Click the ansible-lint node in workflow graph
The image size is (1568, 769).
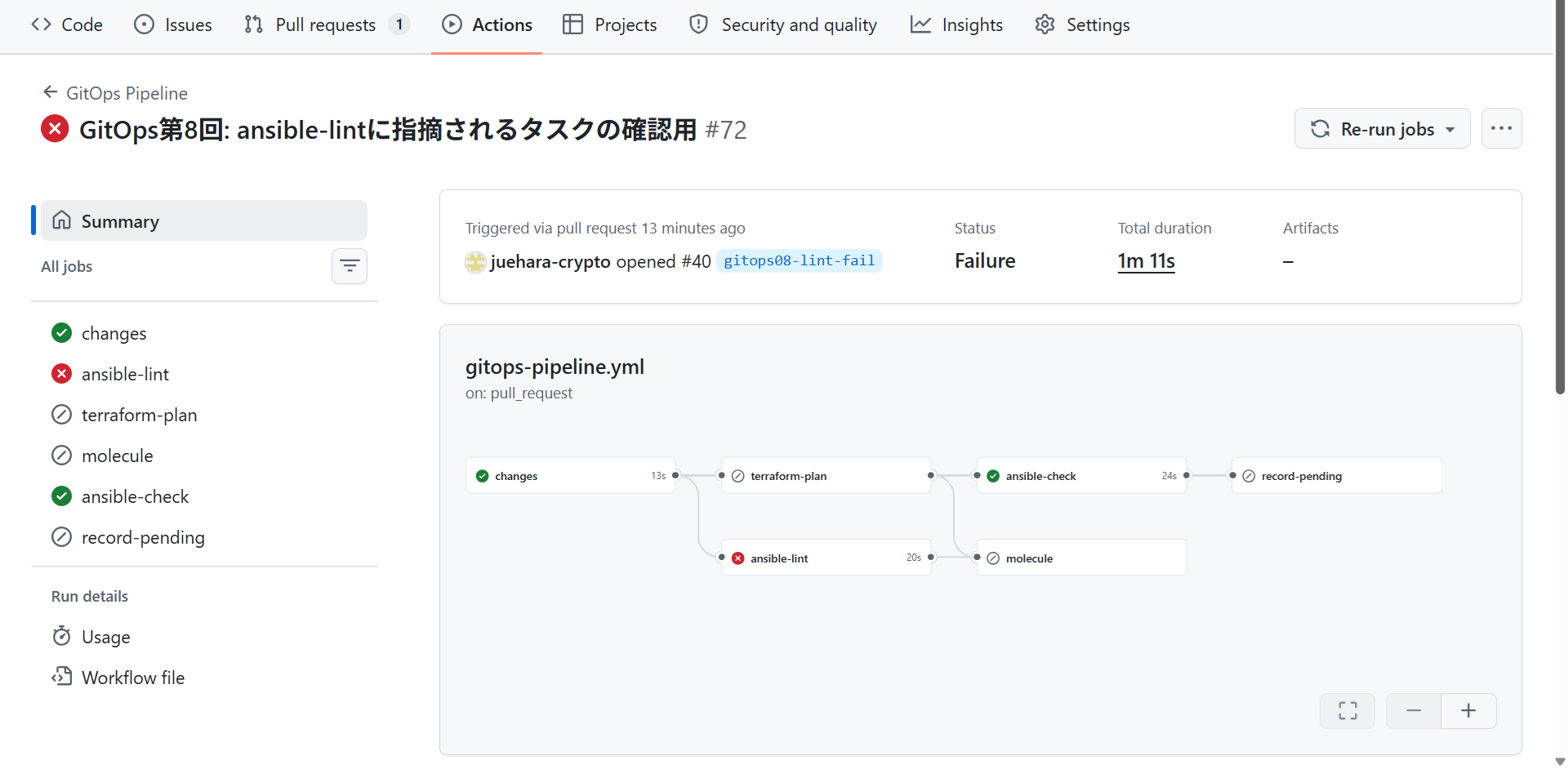tap(826, 558)
